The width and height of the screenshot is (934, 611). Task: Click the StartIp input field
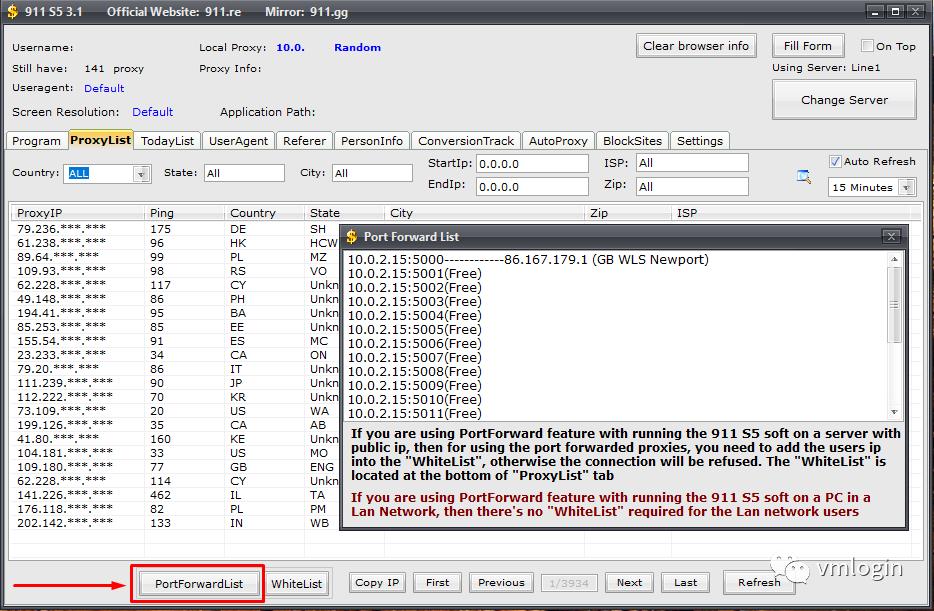pyautogui.click(x=532, y=163)
